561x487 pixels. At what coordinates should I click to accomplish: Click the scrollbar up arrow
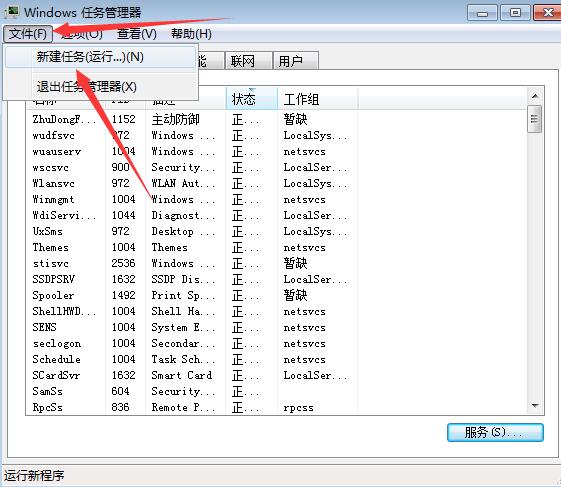pos(535,96)
